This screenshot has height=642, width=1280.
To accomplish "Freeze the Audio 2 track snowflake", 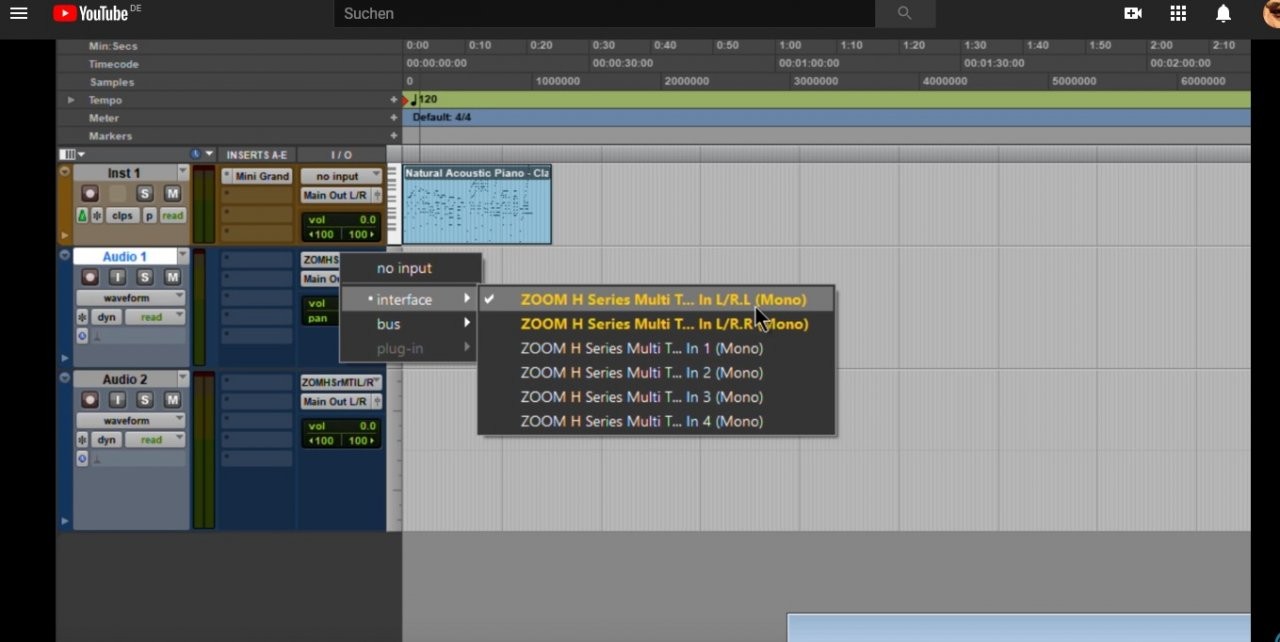I will click(83, 440).
